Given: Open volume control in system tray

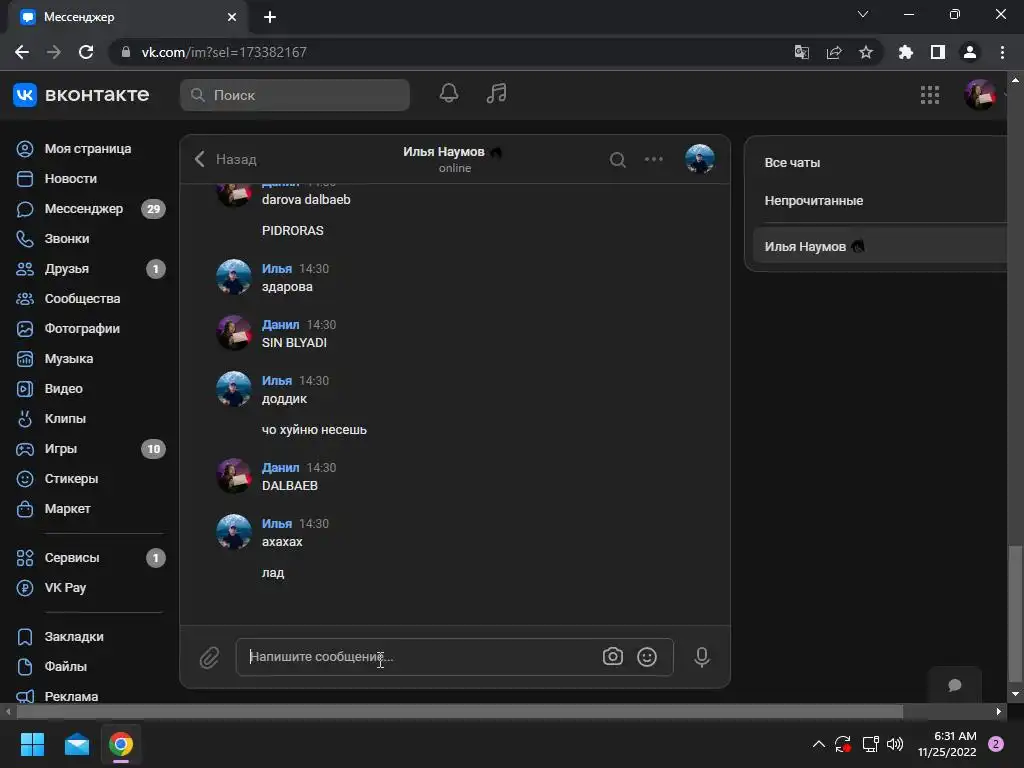Looking at the screenshot, I should click(895, 744).
